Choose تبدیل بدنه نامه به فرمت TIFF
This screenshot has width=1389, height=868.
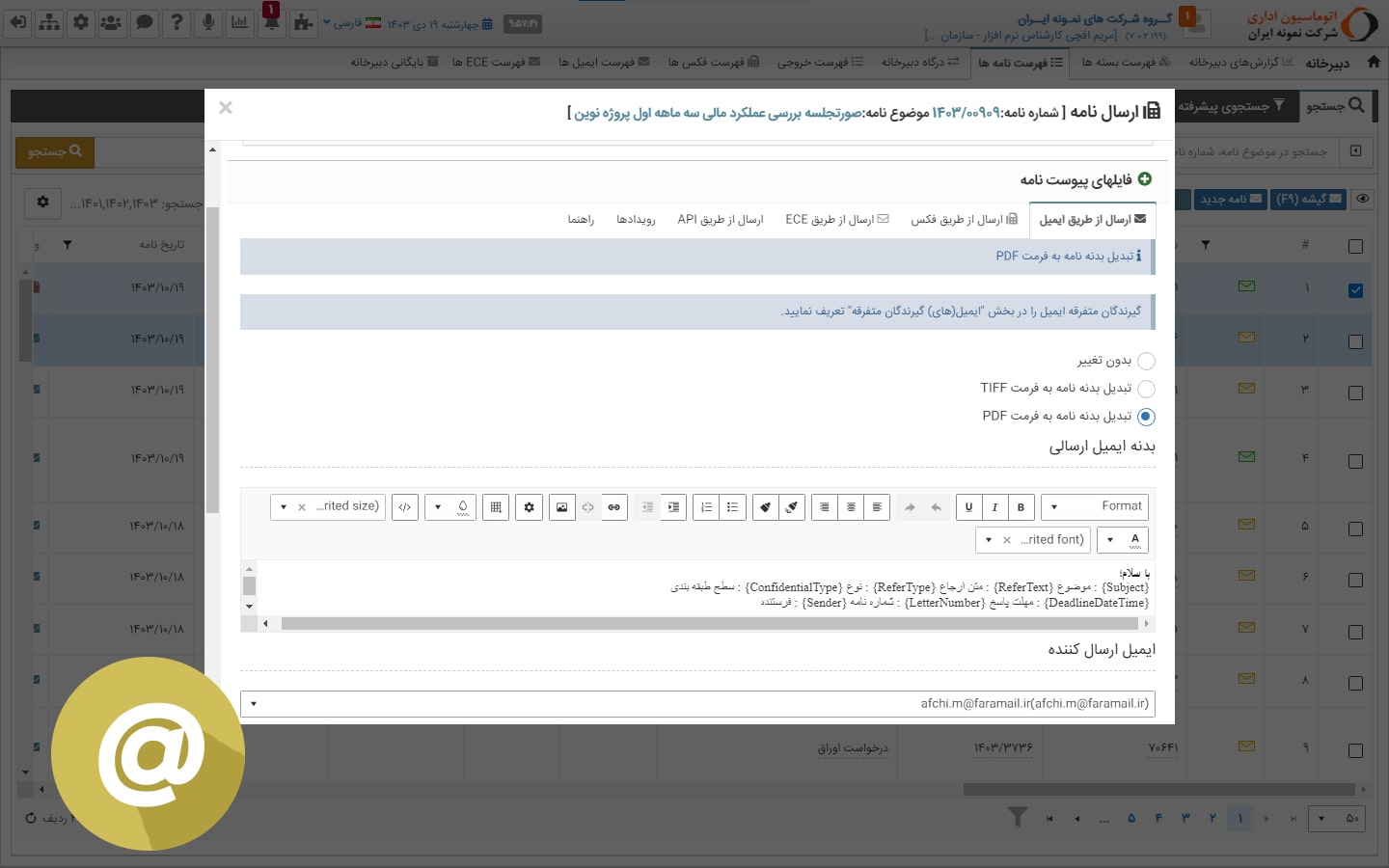point(1146,389)
